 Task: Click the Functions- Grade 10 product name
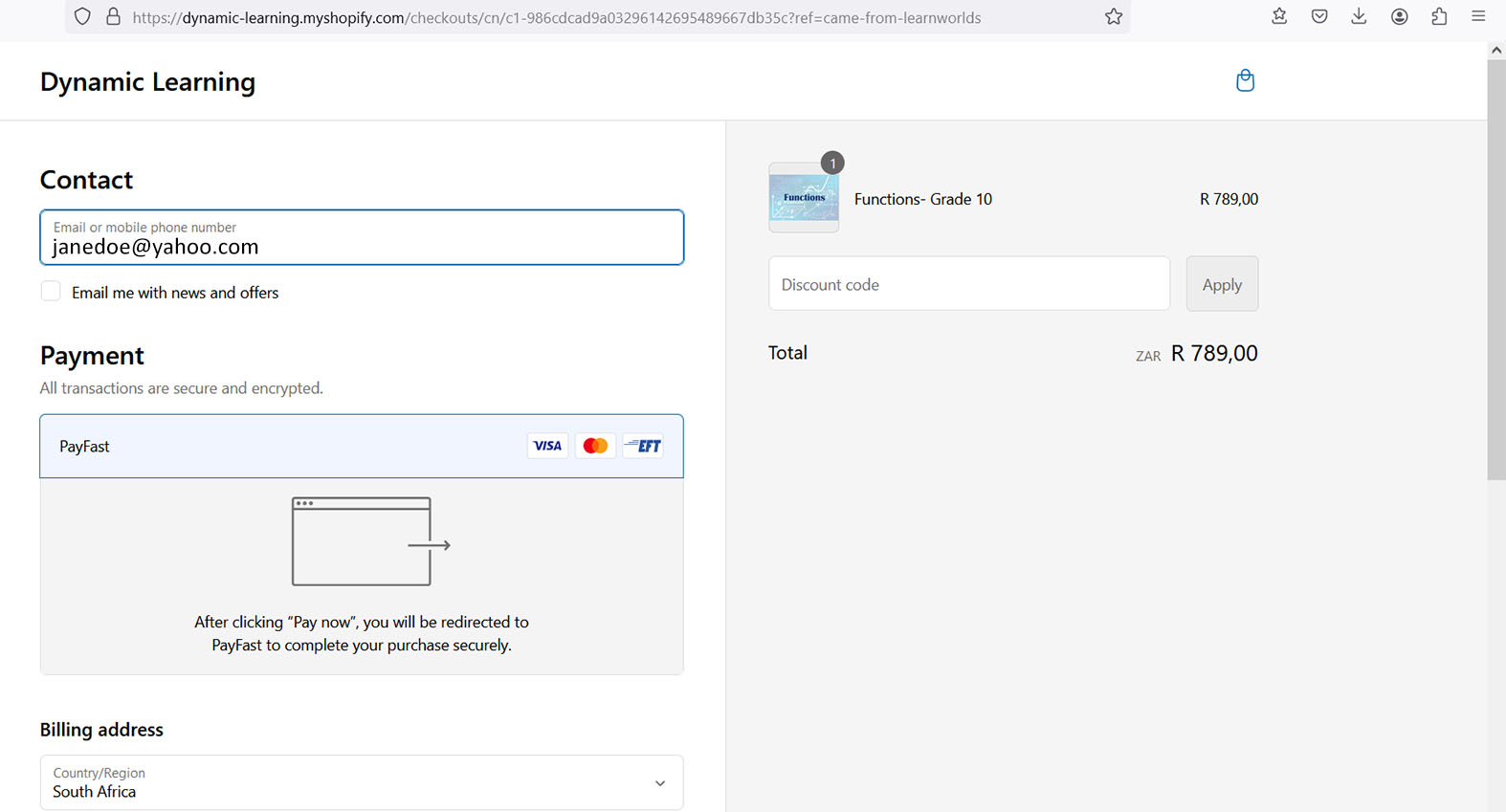(x=923, y=199)
